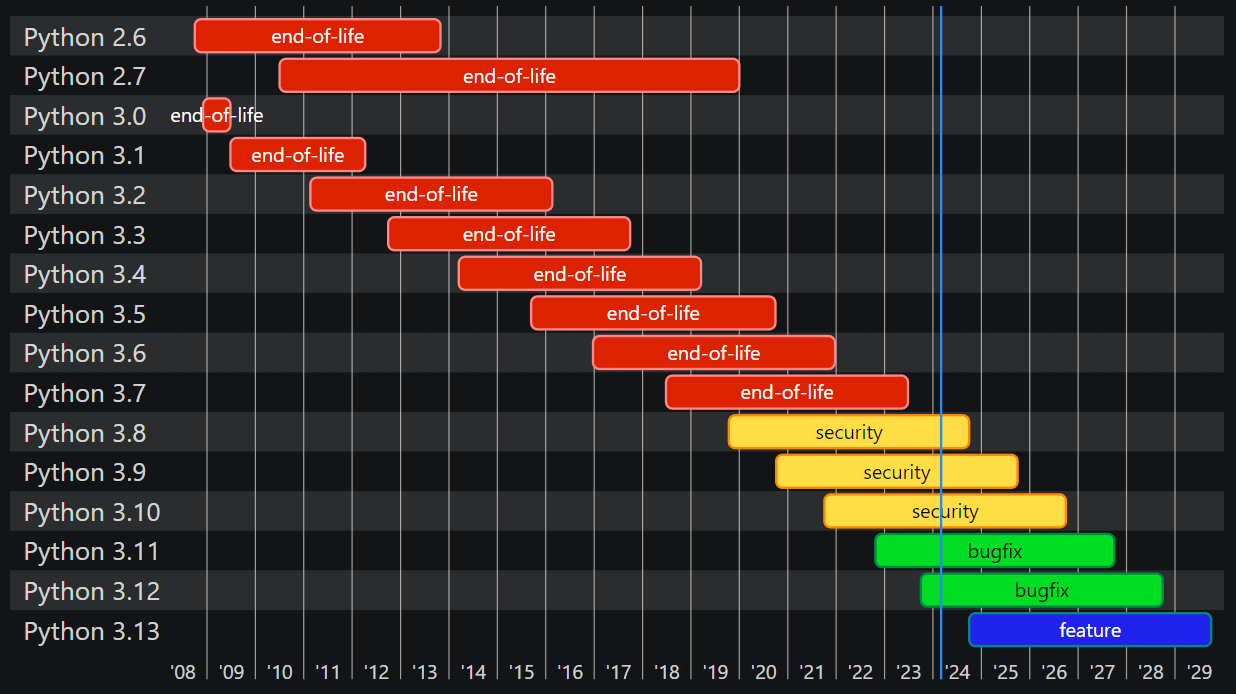Select the '13 year label
Image resolution: width=1236 pixels, height=694 pixels.
pyautogui.click(x=425, y=671)
